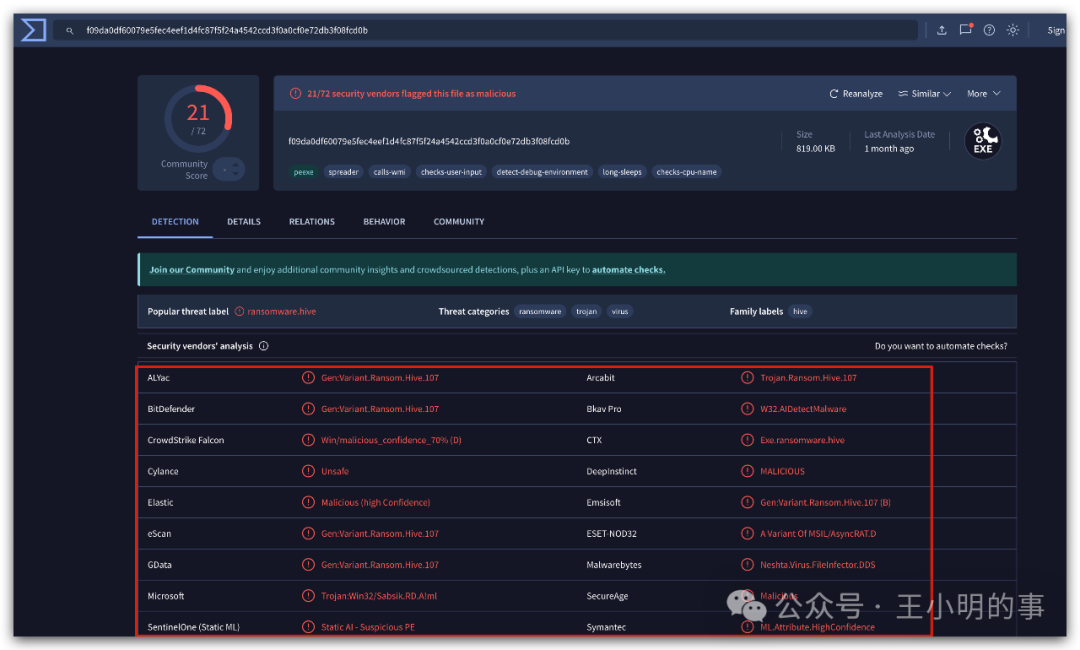Expand the More dropdown menu
Screen dimensions: 1080x650
984,94
